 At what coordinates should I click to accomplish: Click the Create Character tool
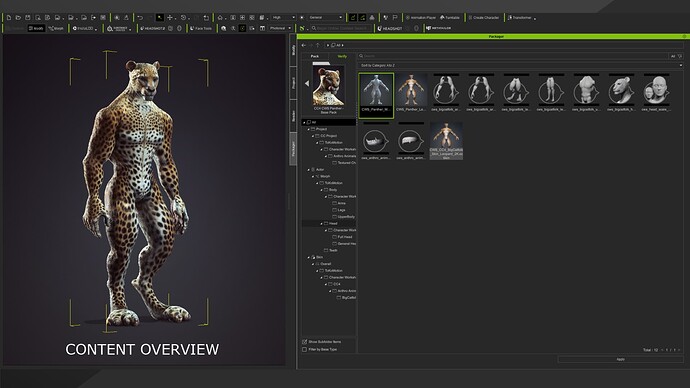pyautogui.click(x=484, y=18)
